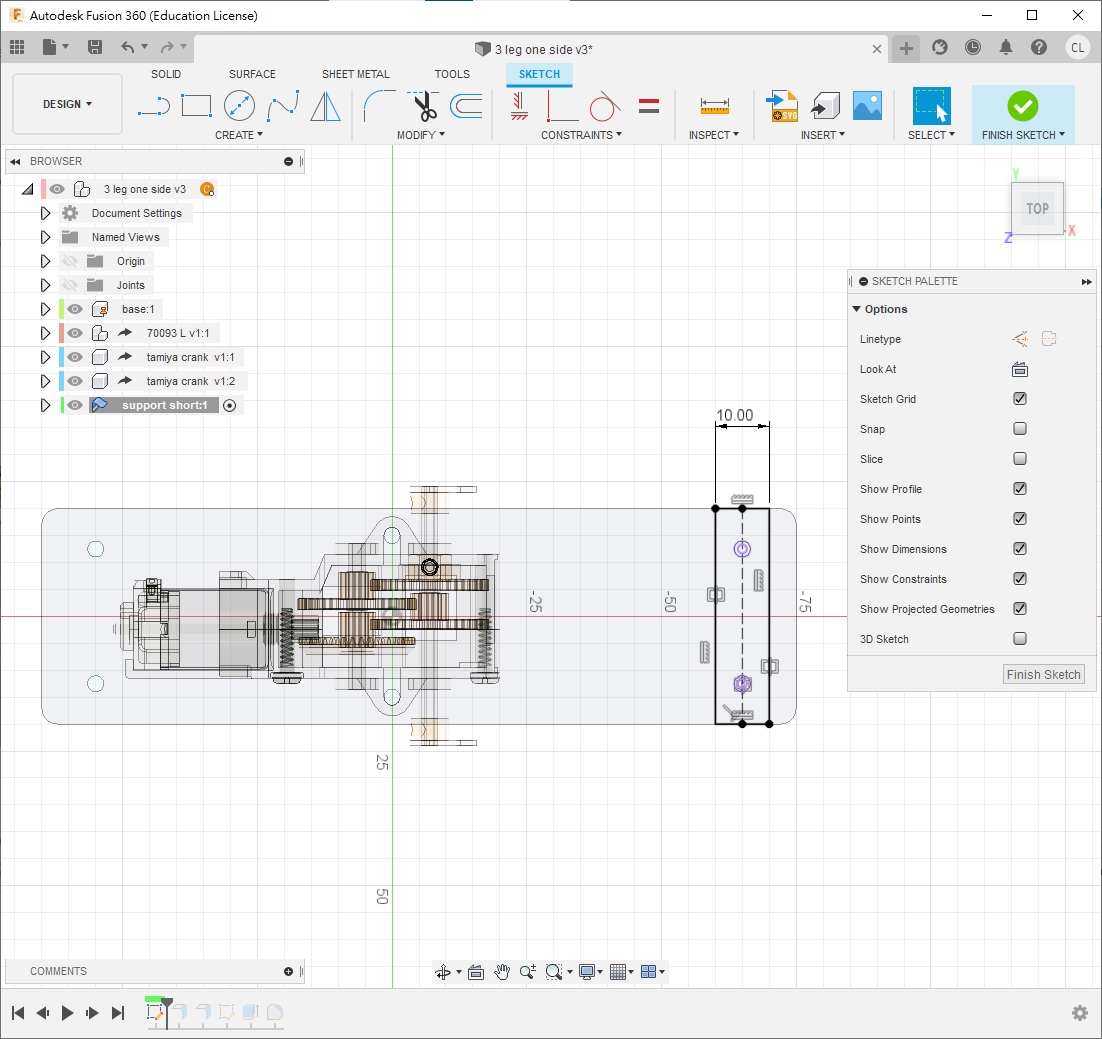Select the 2-Point Rectangle tool
This screenshot has height=1039, width=1102.
click(196, 105)
